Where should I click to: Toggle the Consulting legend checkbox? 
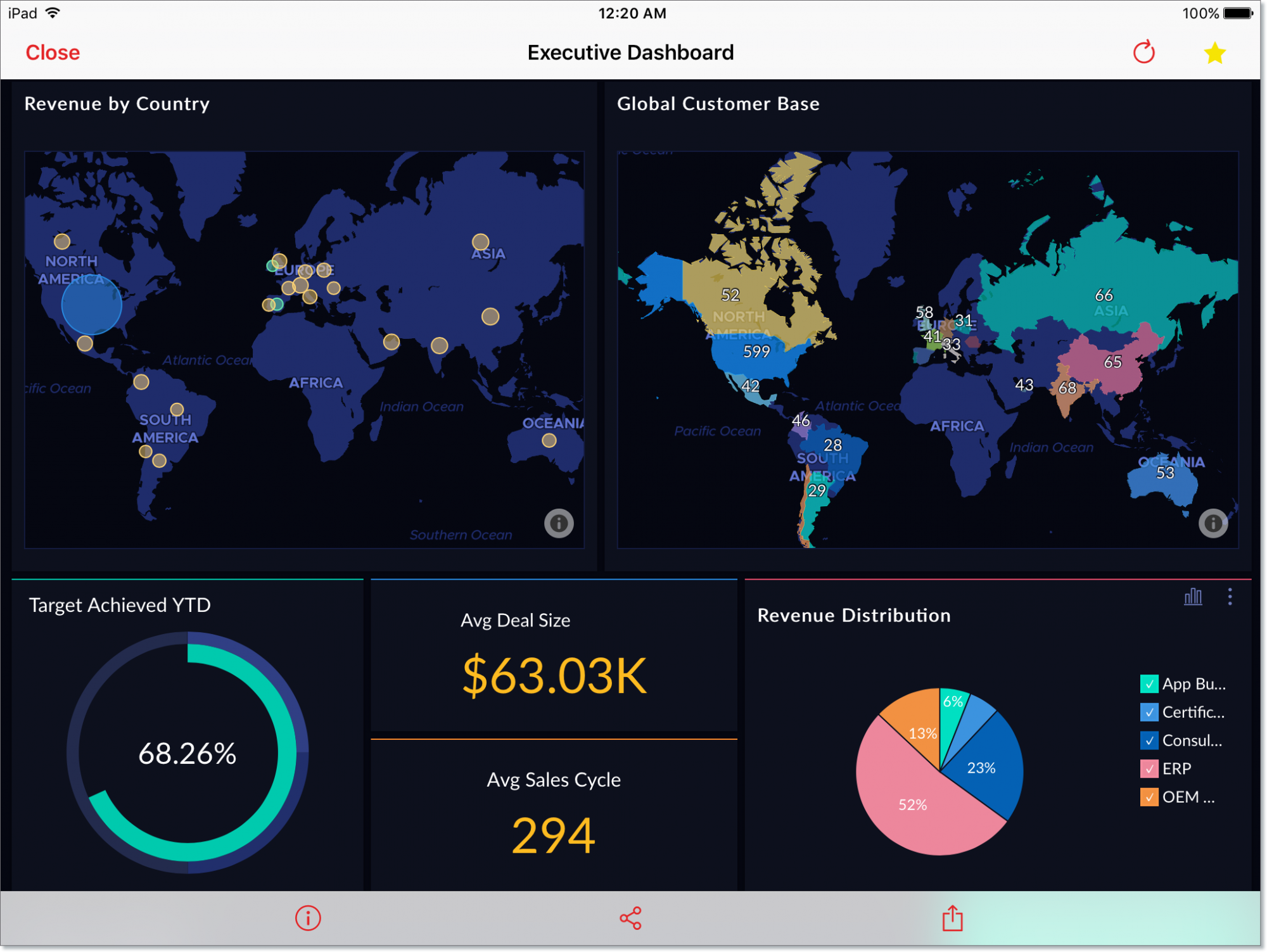pyautogui.click(x=1149, y=740)
